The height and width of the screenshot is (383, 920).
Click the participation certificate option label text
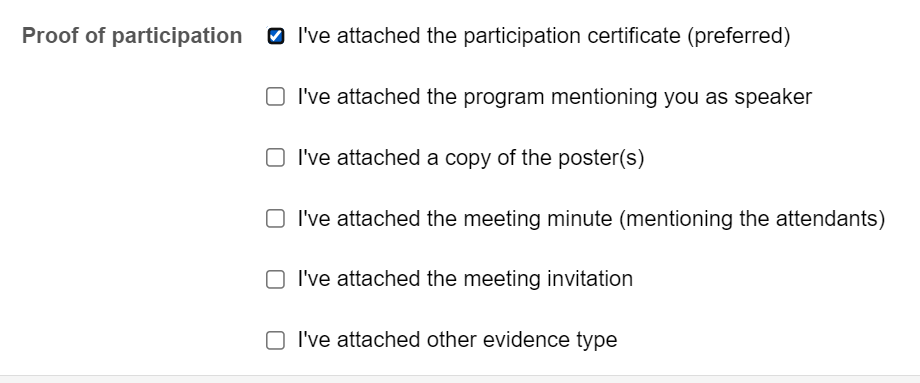pos(544,36)
